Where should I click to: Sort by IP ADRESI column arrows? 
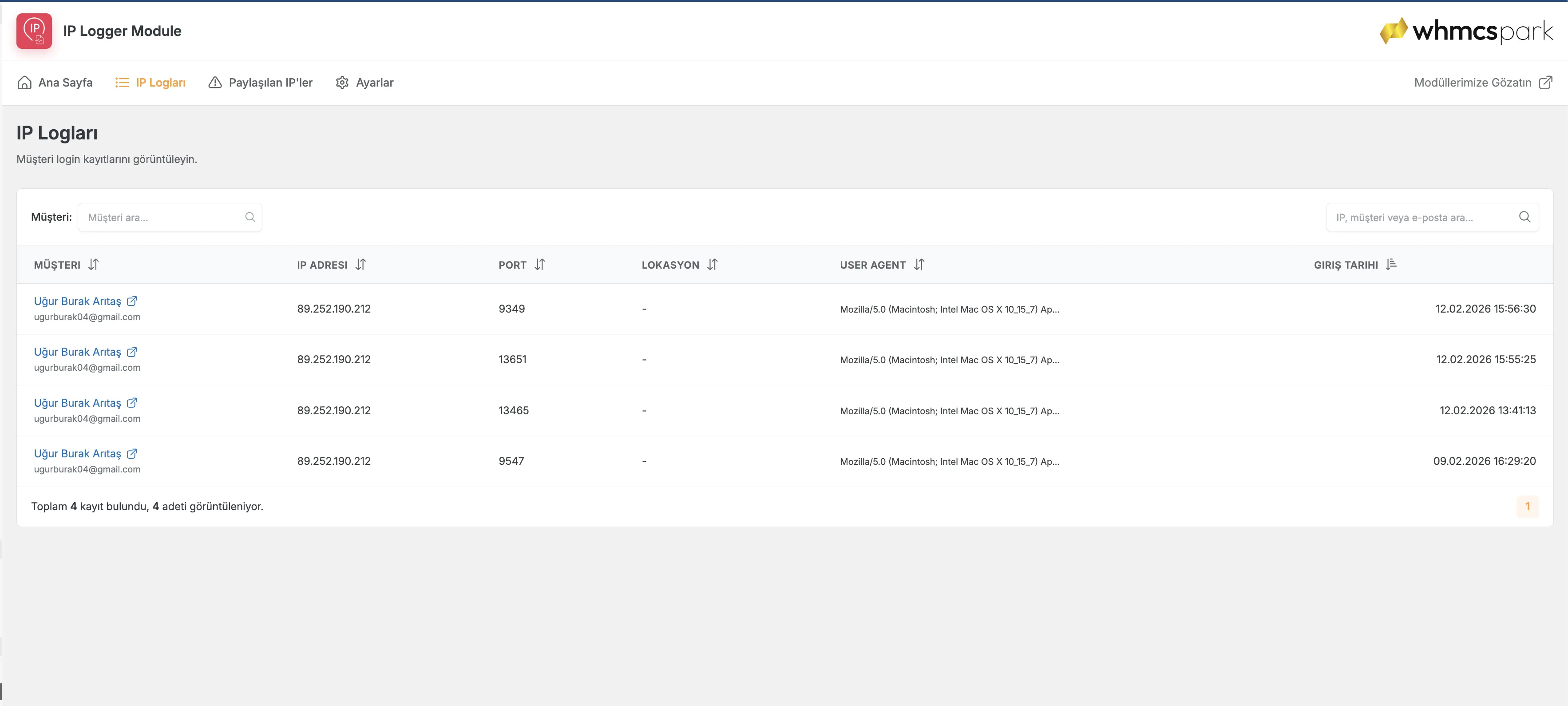tap(361, 265)
